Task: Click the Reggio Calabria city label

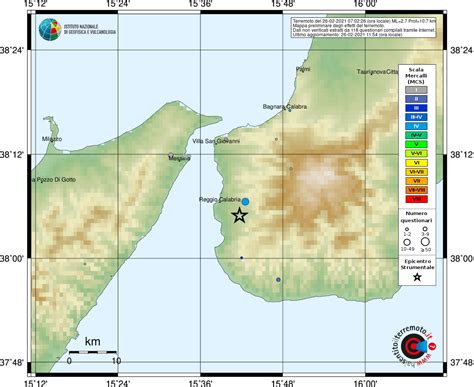Action: (220, 200)
